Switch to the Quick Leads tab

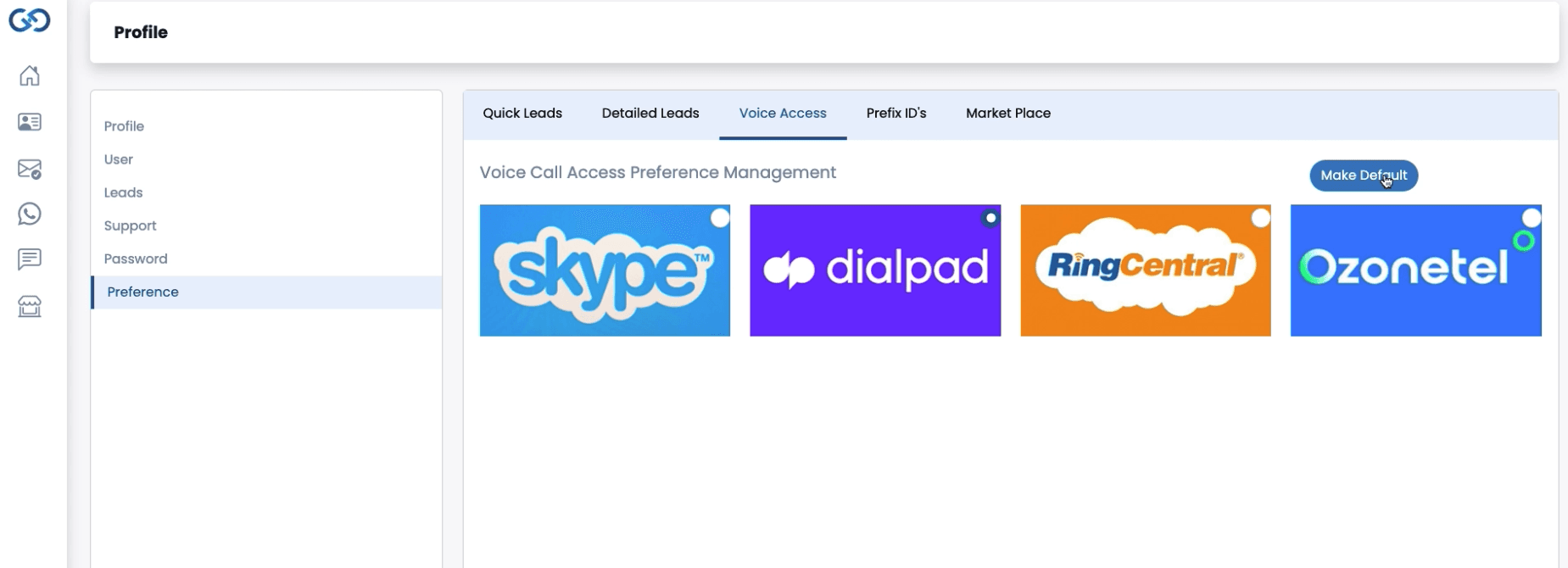pos(522,114)
